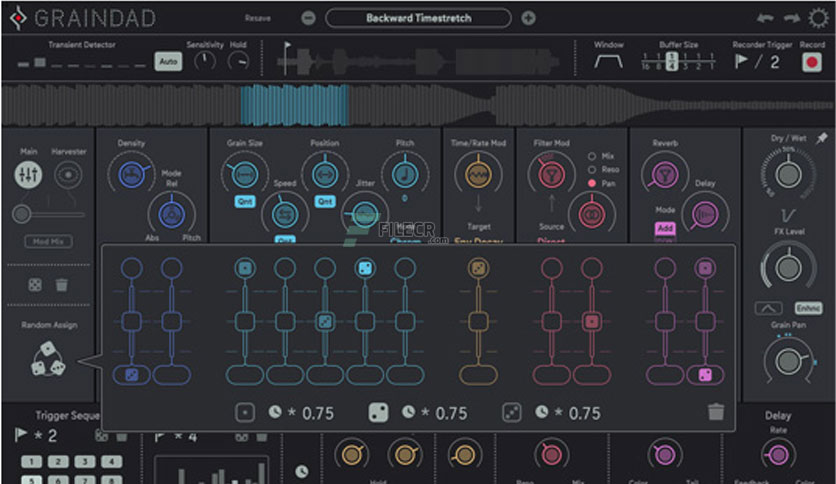
Task: Click the Hold knob
Action: [x=238, y=62]
